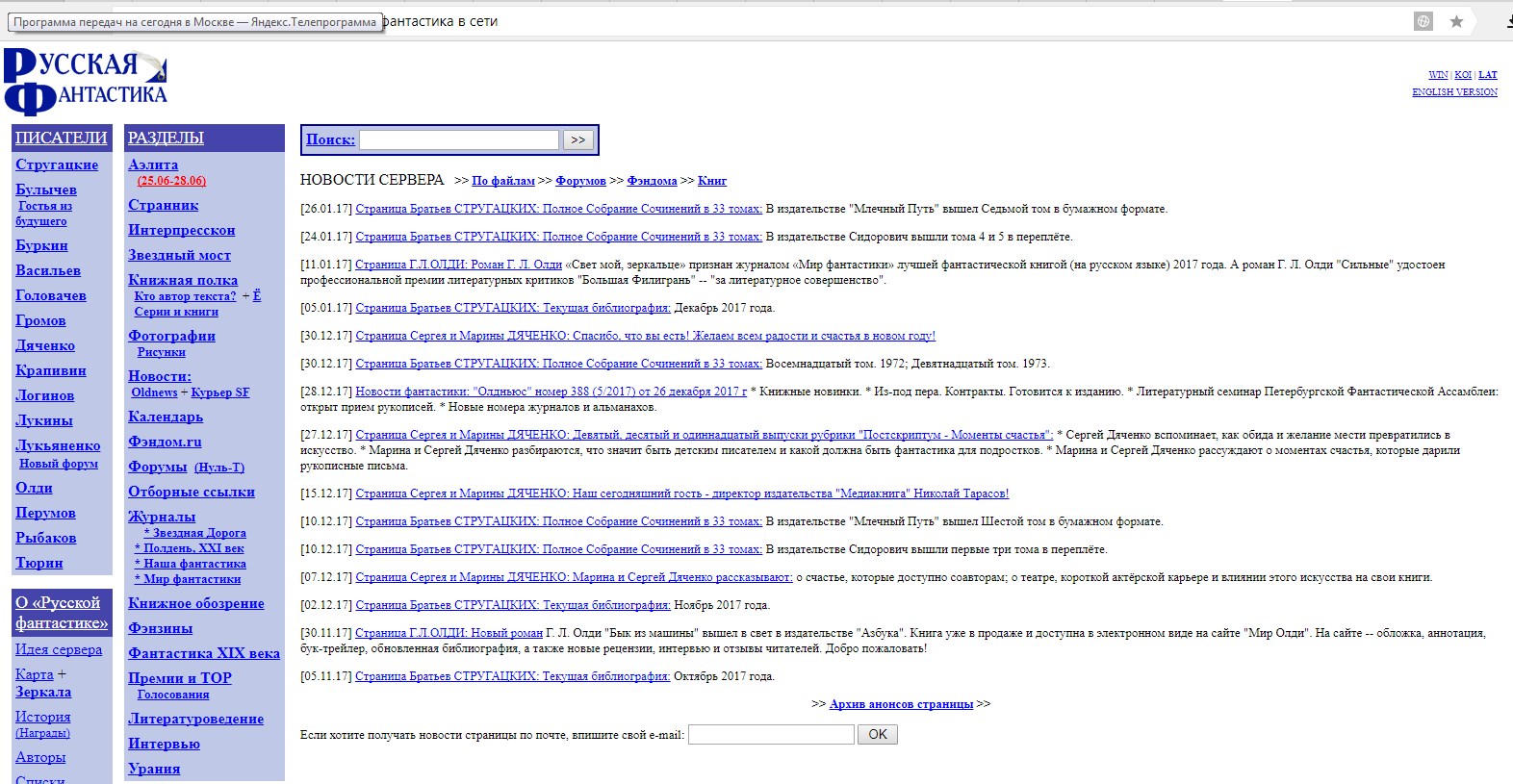Click the translate page icon in address bar
Viewport: 1513px width, 784px height.
(x=1423, y=21)
